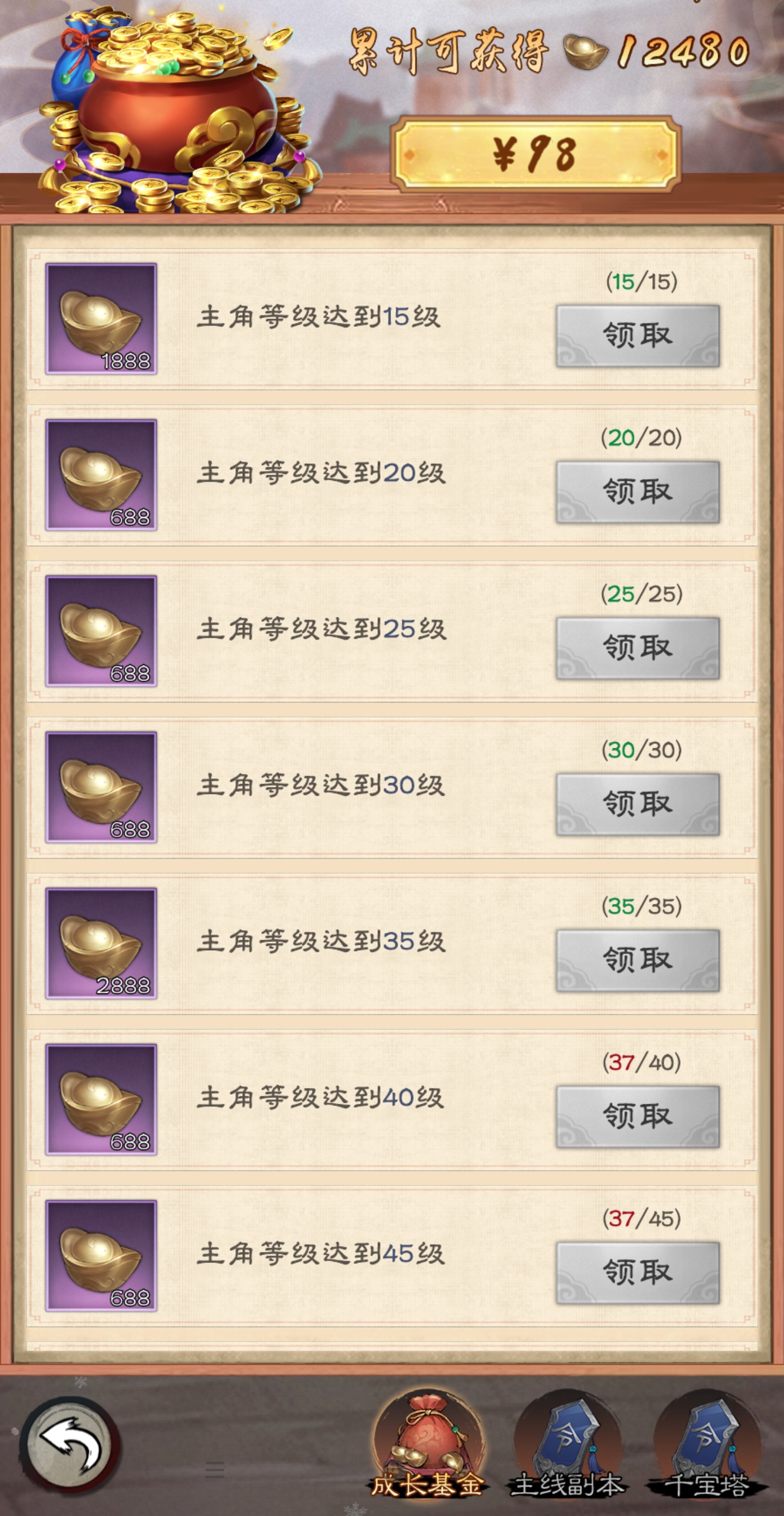This screenshot has width=784, height=1516.
Task: Switch to the 主线副本 tab
Action: [567, 1445]
